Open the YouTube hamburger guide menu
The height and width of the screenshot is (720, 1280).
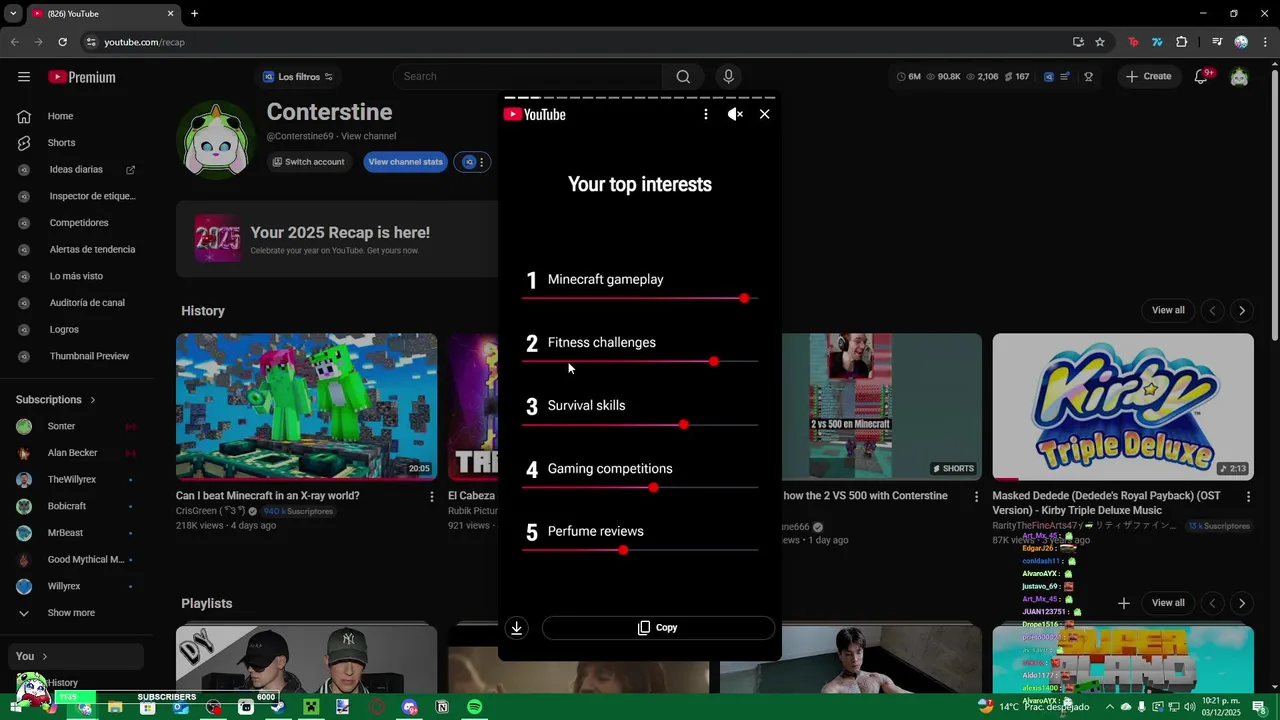pyautogui.click(x=24, y=77)
